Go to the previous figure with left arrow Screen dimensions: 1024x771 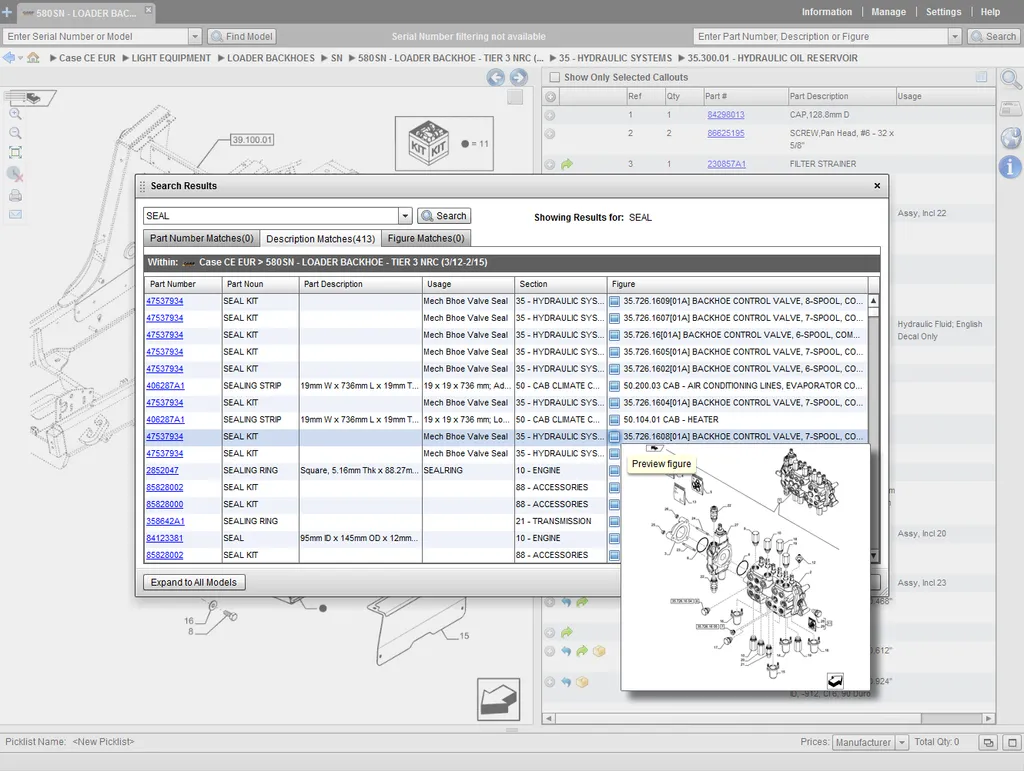pyautogui.click(x=496, y=78)
